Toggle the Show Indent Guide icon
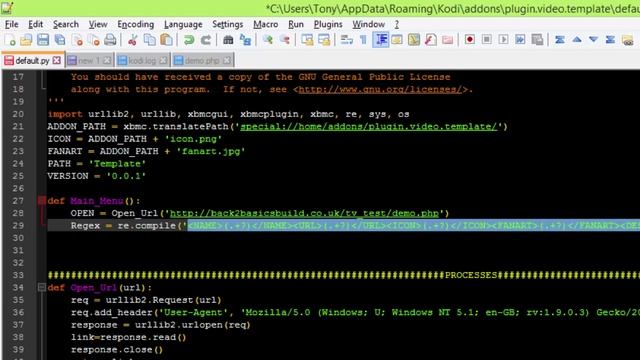Image resolution: width=640 pixels, height=360 pixels. pos(380,40)
